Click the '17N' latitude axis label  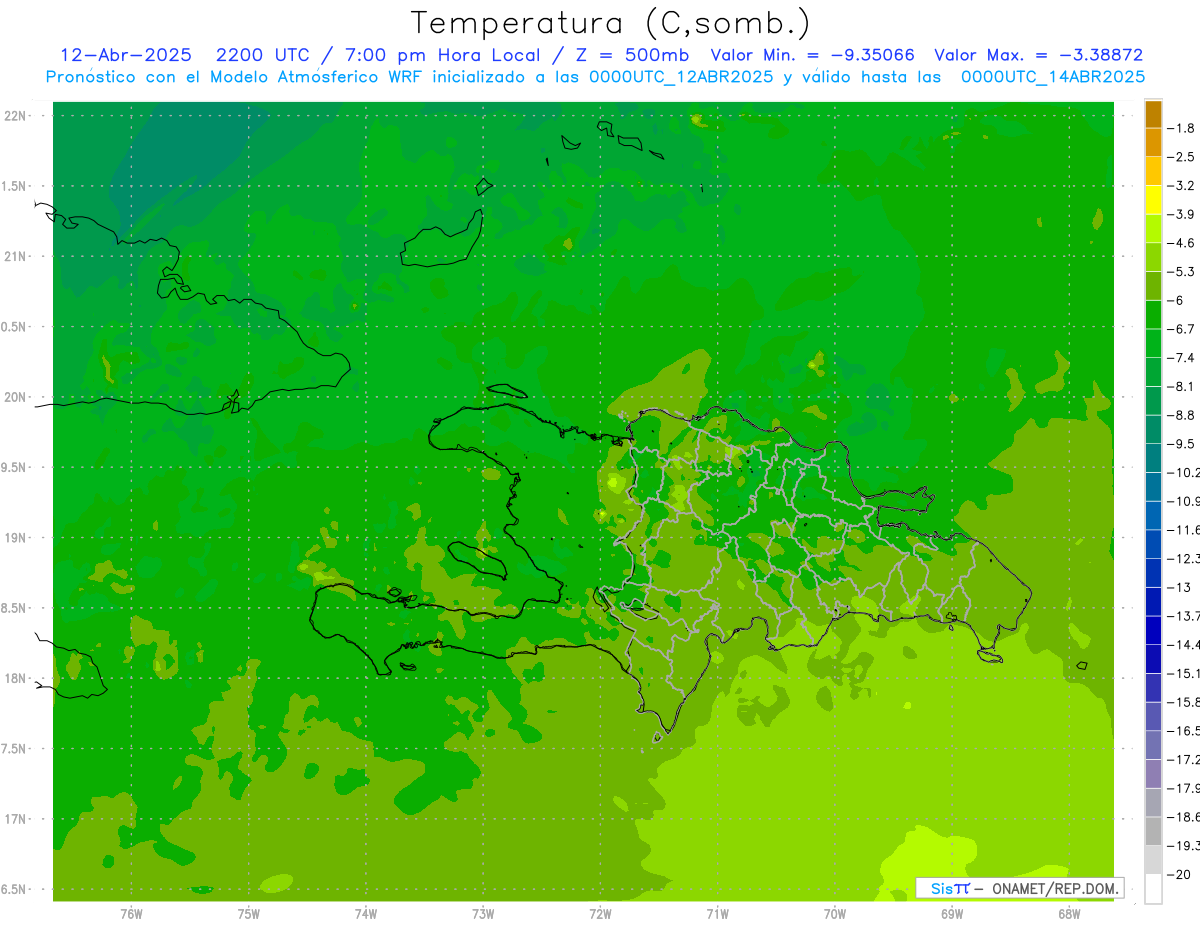[x=14, y=819]
